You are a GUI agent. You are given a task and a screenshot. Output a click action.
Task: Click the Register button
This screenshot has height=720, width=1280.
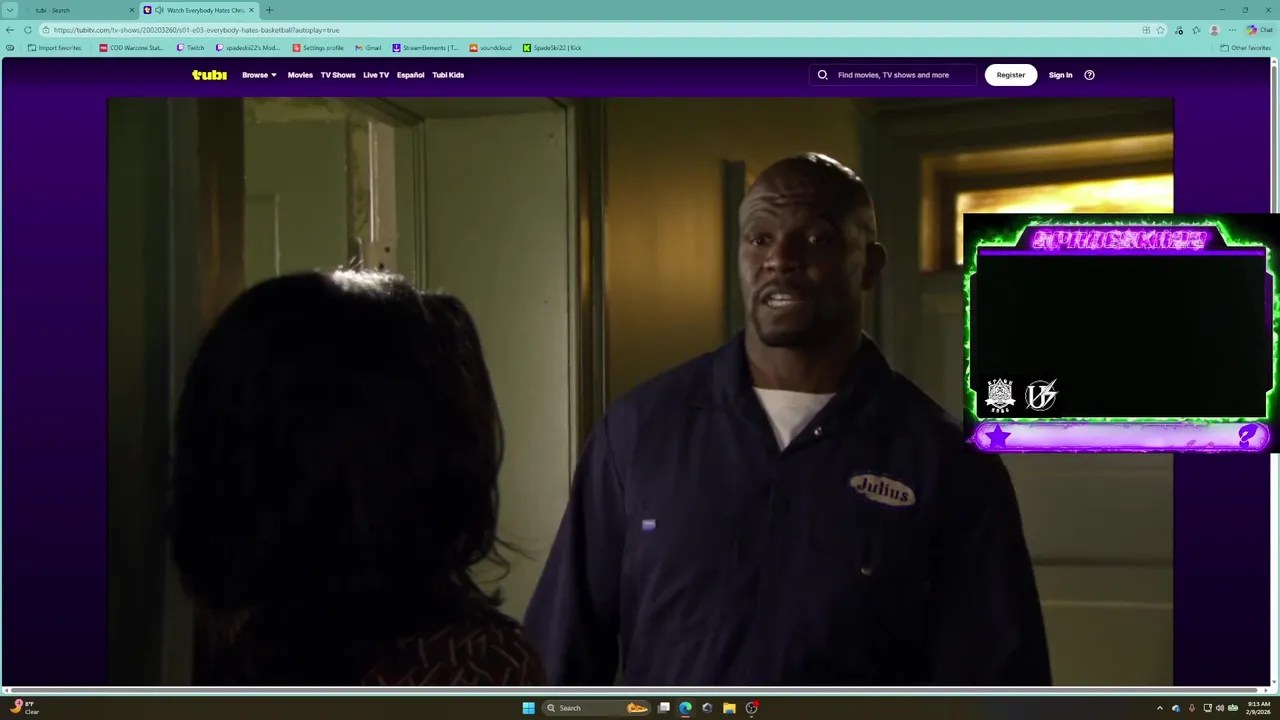point(1011,75)
